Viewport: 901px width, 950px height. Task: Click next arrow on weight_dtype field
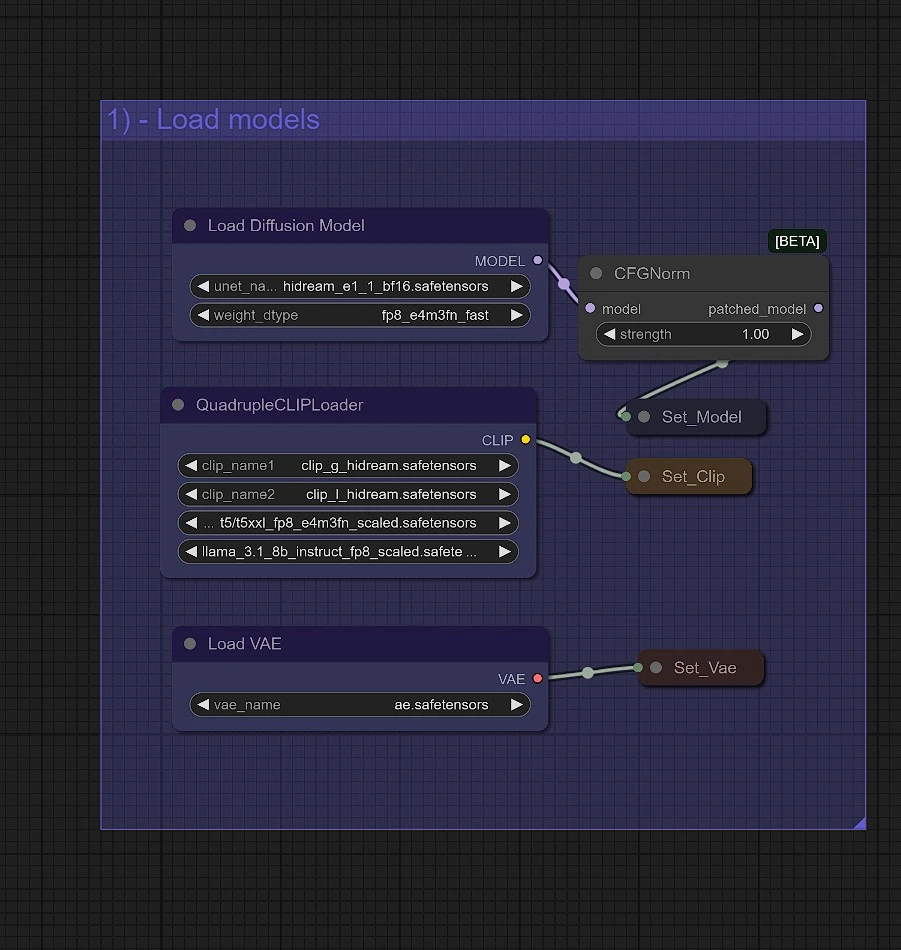(x=516, y=315)
